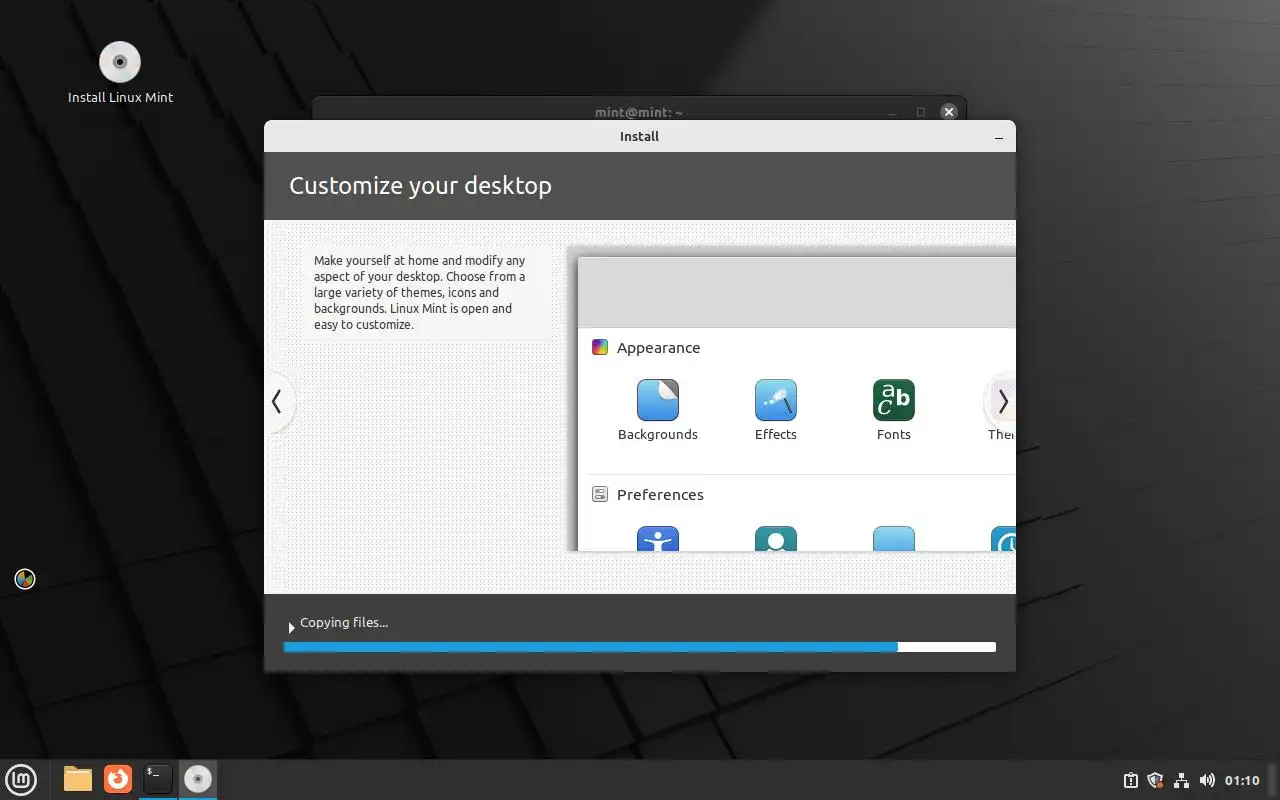Open the 01:10 clock calendar

click(1242, 780)
